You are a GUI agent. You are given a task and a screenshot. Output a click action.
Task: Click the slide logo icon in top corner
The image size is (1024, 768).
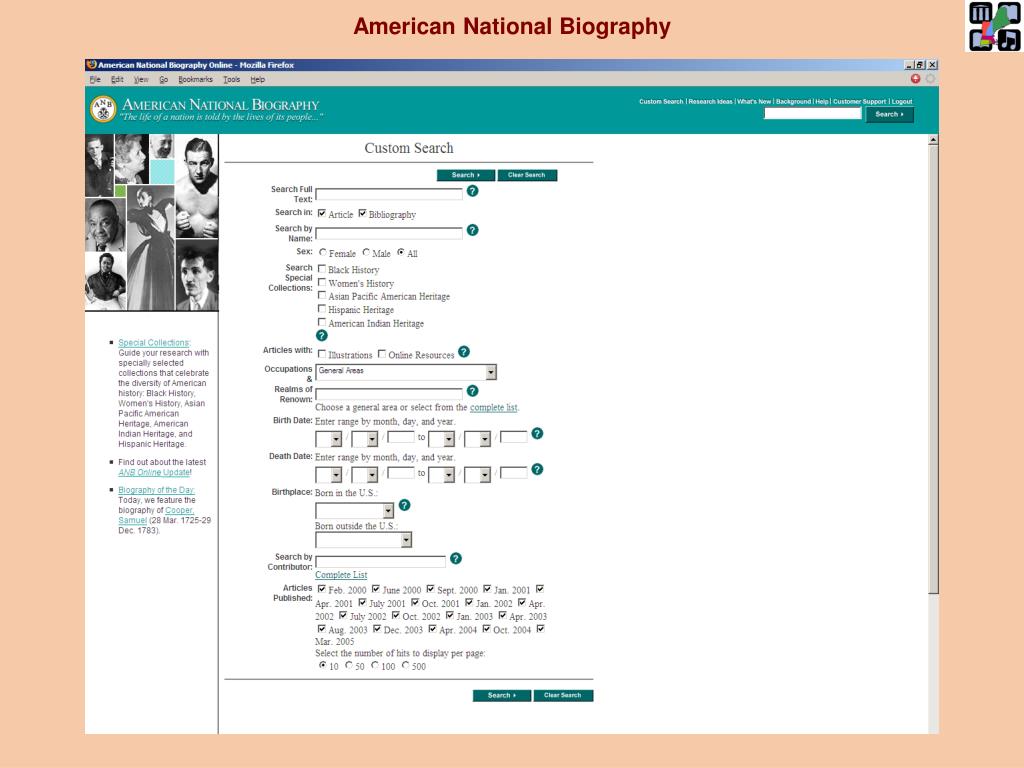pyautogui.click(x=993, y=26)
